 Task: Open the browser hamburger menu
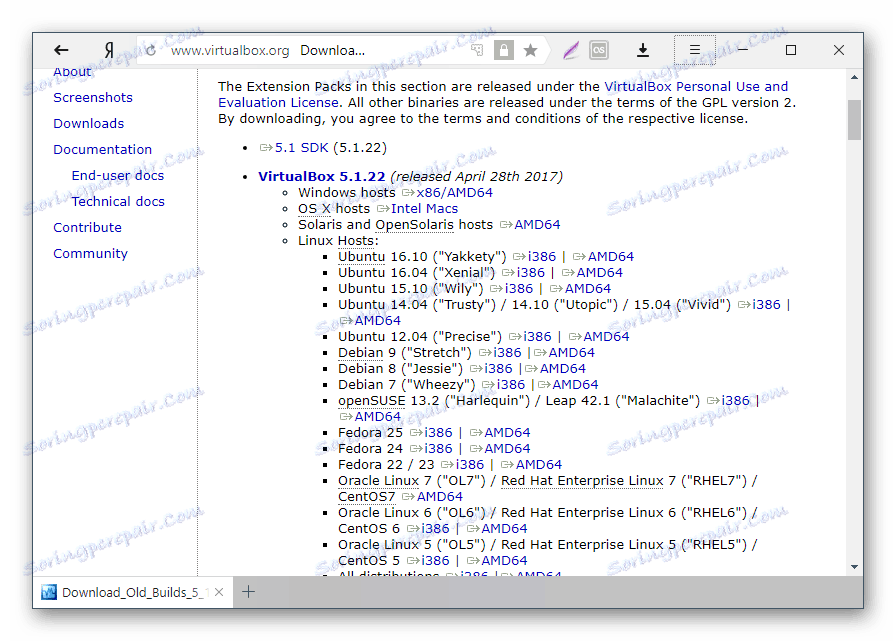click(x=694, y=50)
